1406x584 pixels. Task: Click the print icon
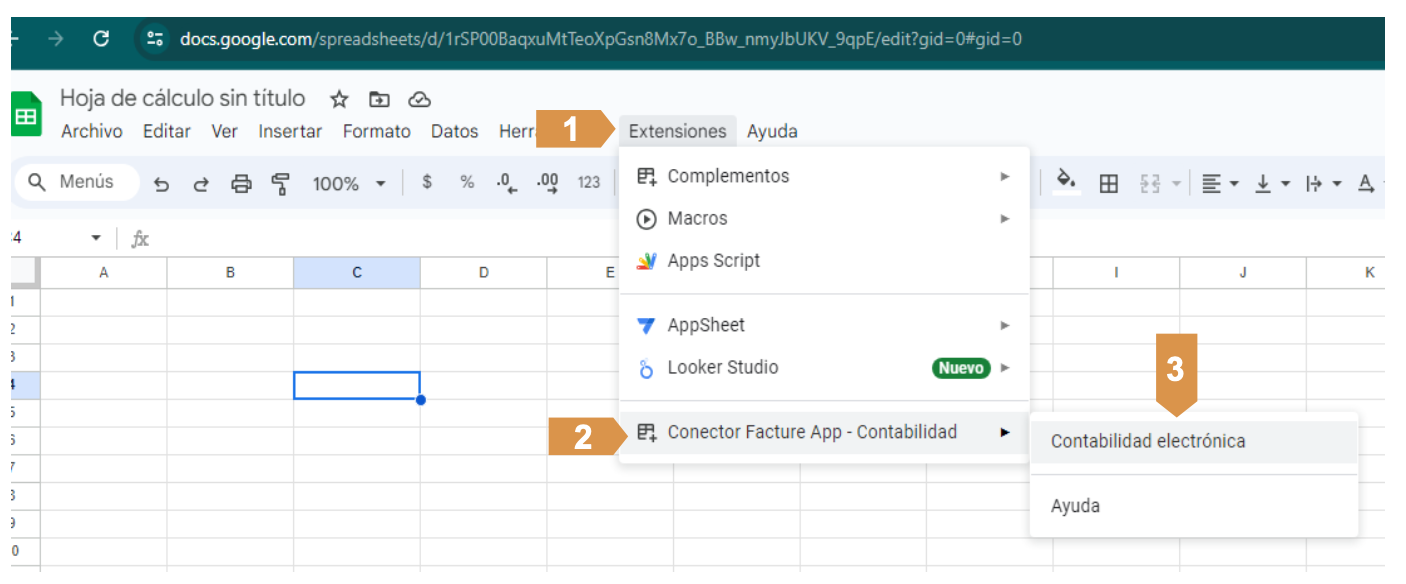(x=241, y=184)
